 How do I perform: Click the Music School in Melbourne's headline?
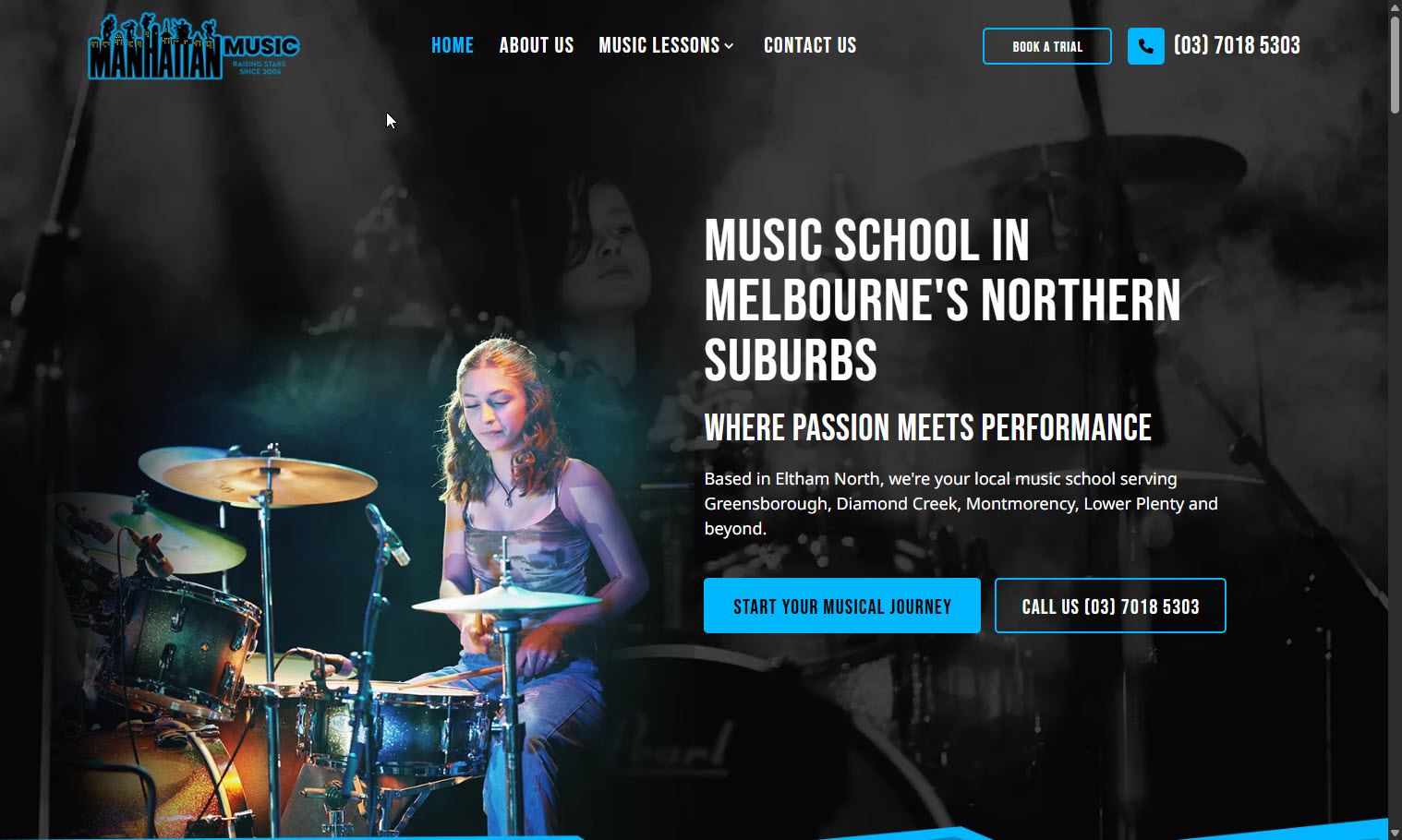[x=942, y=300]
